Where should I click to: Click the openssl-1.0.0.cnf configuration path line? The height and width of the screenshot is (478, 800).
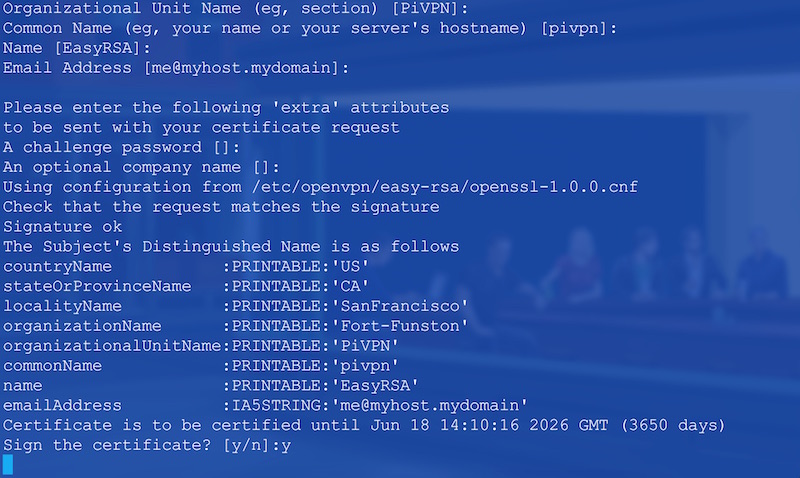click(x=320, y=187)
